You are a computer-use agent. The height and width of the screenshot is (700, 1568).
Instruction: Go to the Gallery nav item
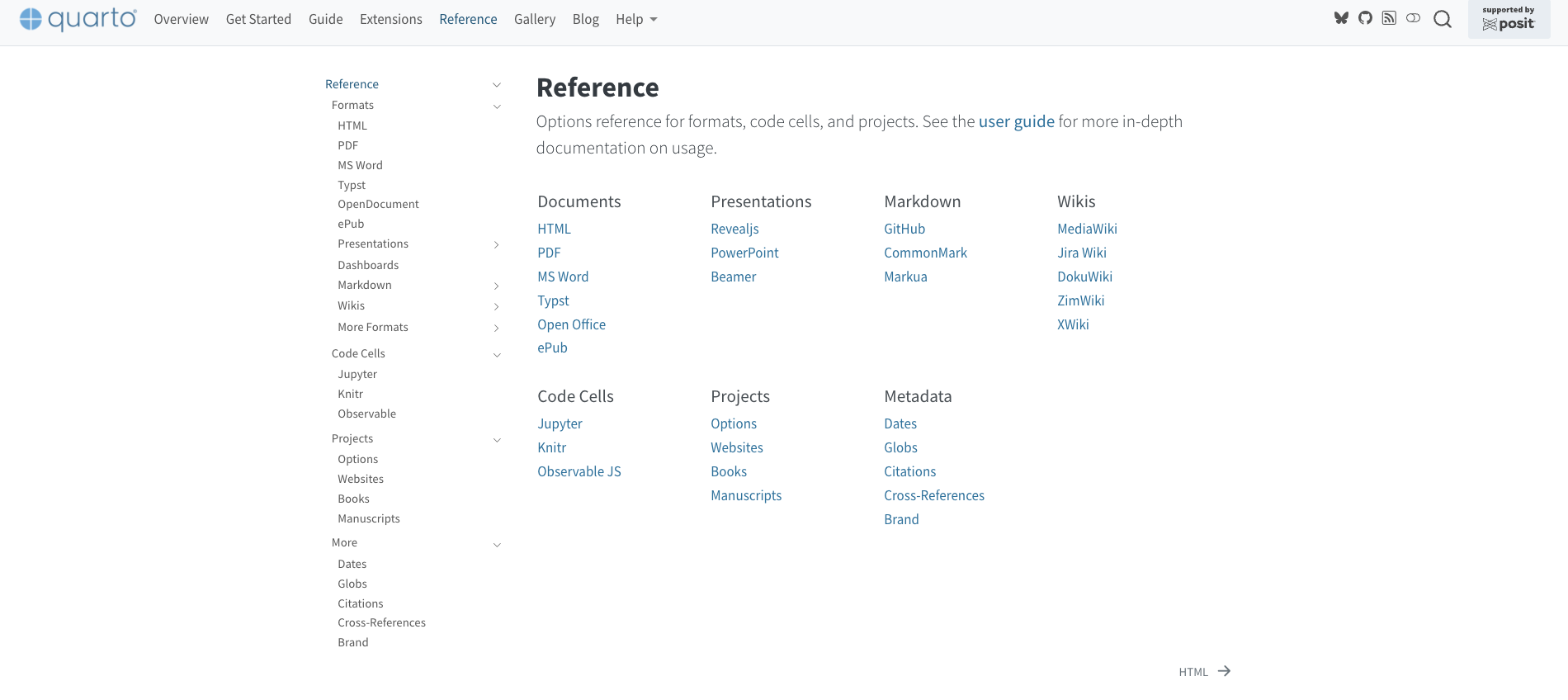[x=534, y=19]
